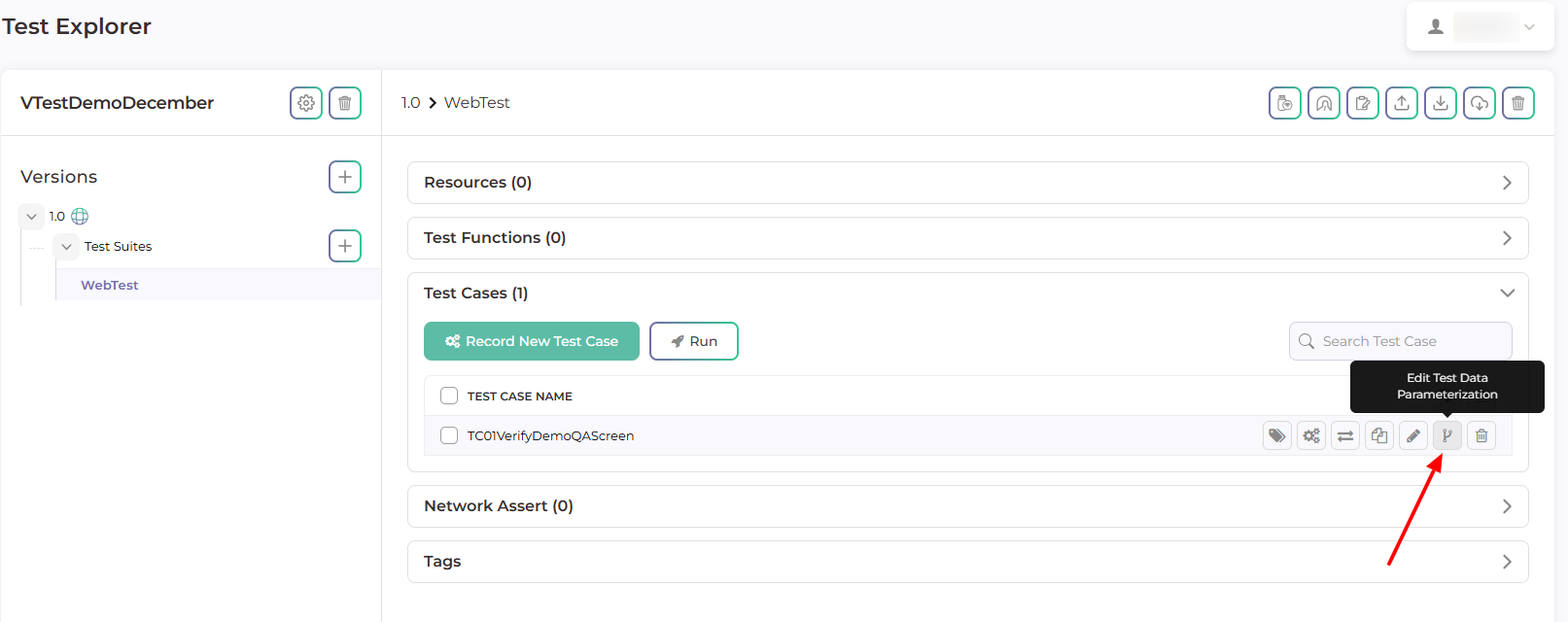Click Edit Test Data Parameterization branch icon

[x=1446, y=436]
